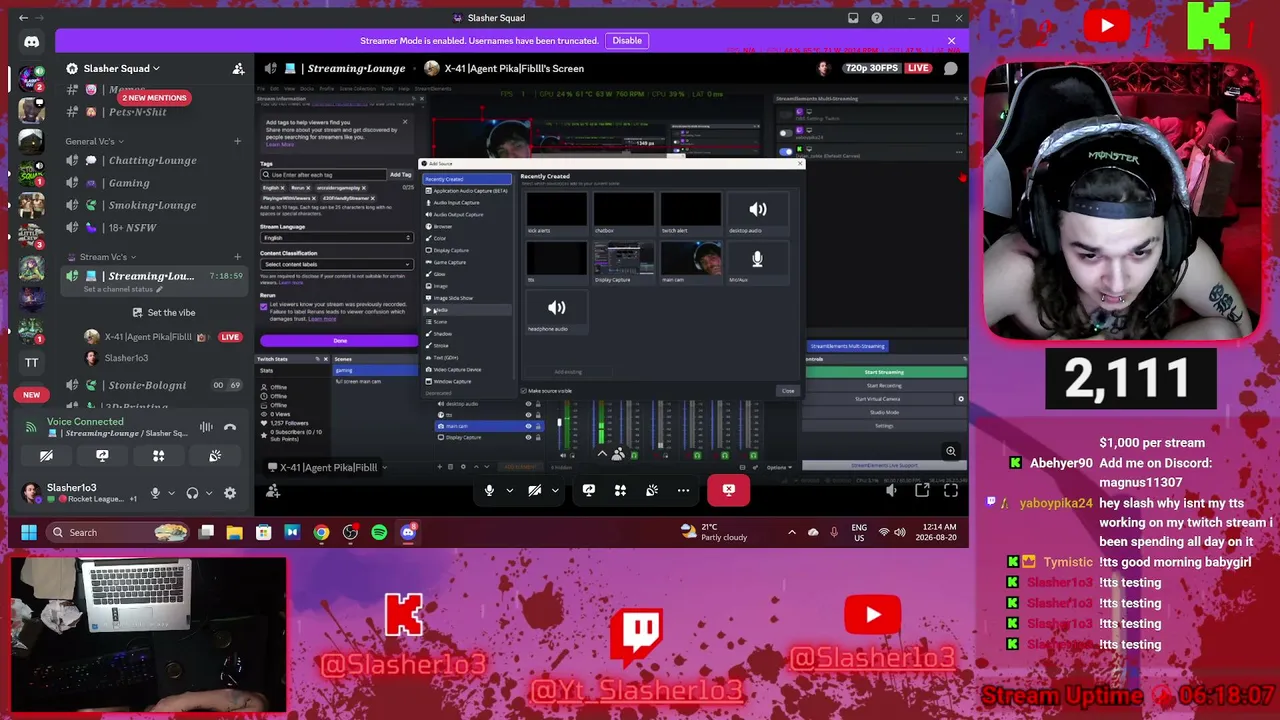Open Discord direct messages home icon
The height and width of the screenshot is (720, 1280).
[x=31, y=42]
